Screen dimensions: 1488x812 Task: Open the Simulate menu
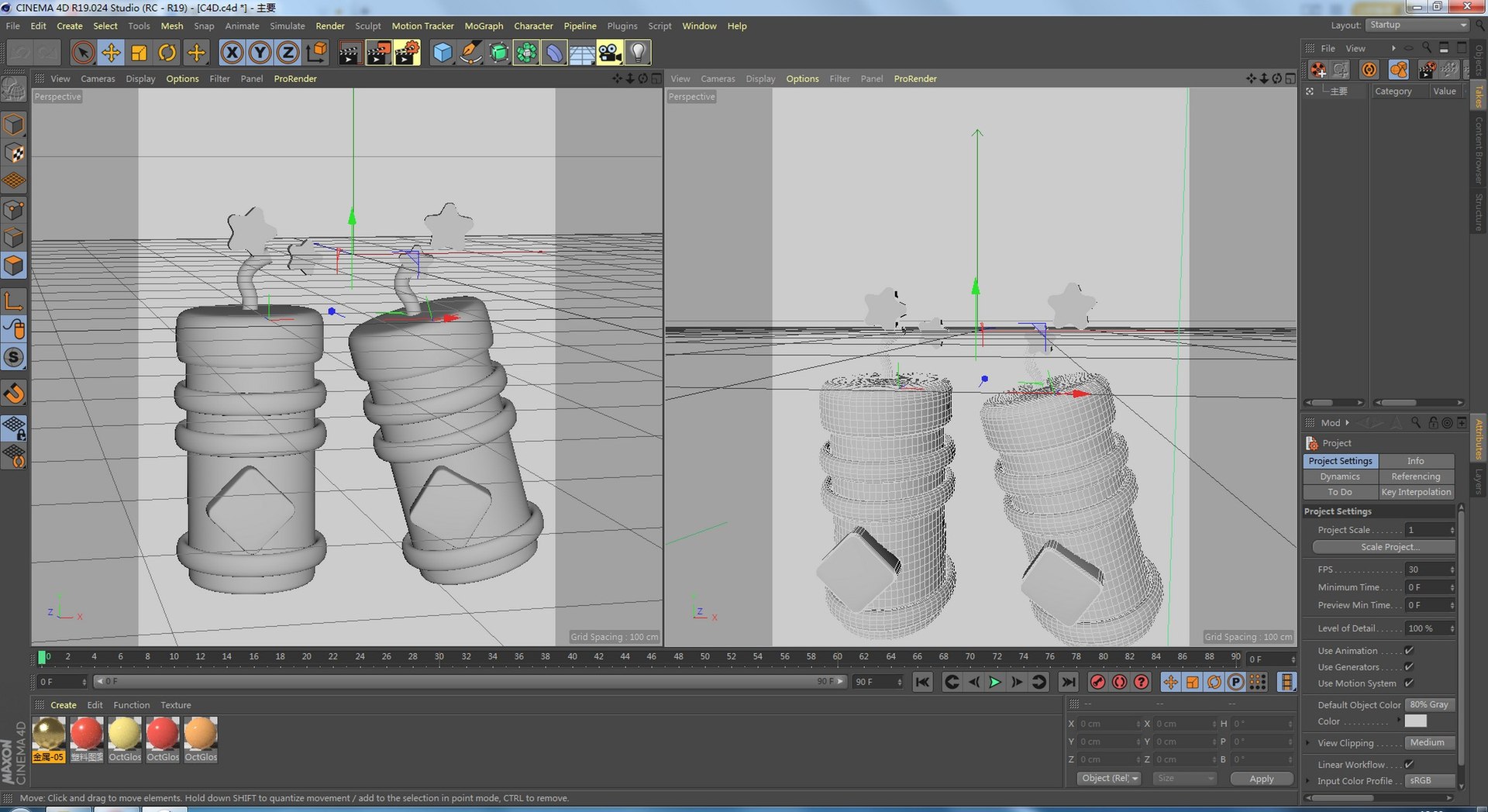pos(288,26)
